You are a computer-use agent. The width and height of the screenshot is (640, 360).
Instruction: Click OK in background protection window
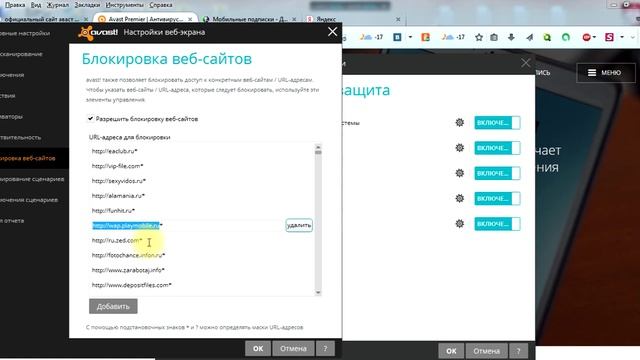coord(451,351)
